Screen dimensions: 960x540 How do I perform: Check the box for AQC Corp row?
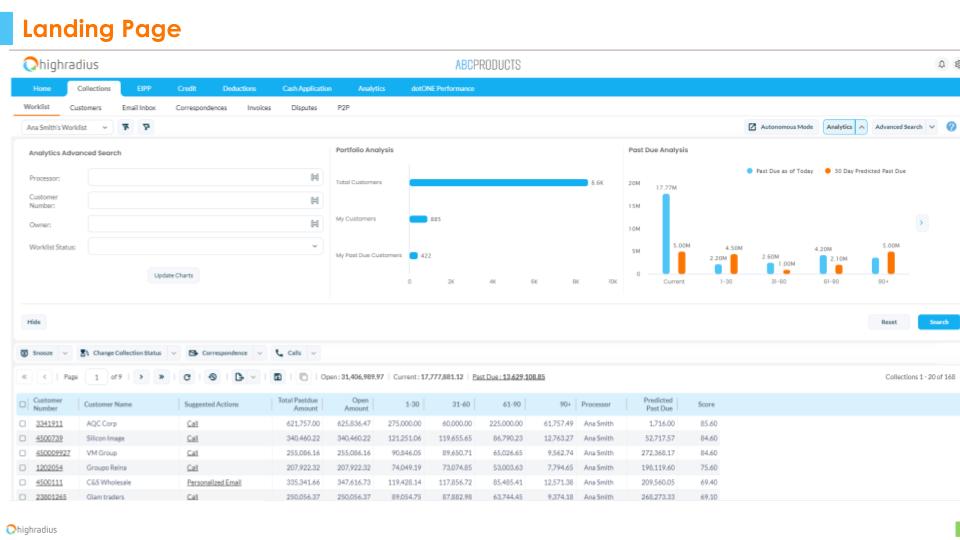(x=23, y=423)
